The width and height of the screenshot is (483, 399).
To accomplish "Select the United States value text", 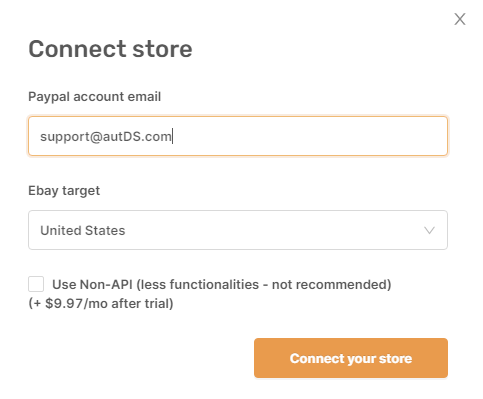I will tap(83, 230).
